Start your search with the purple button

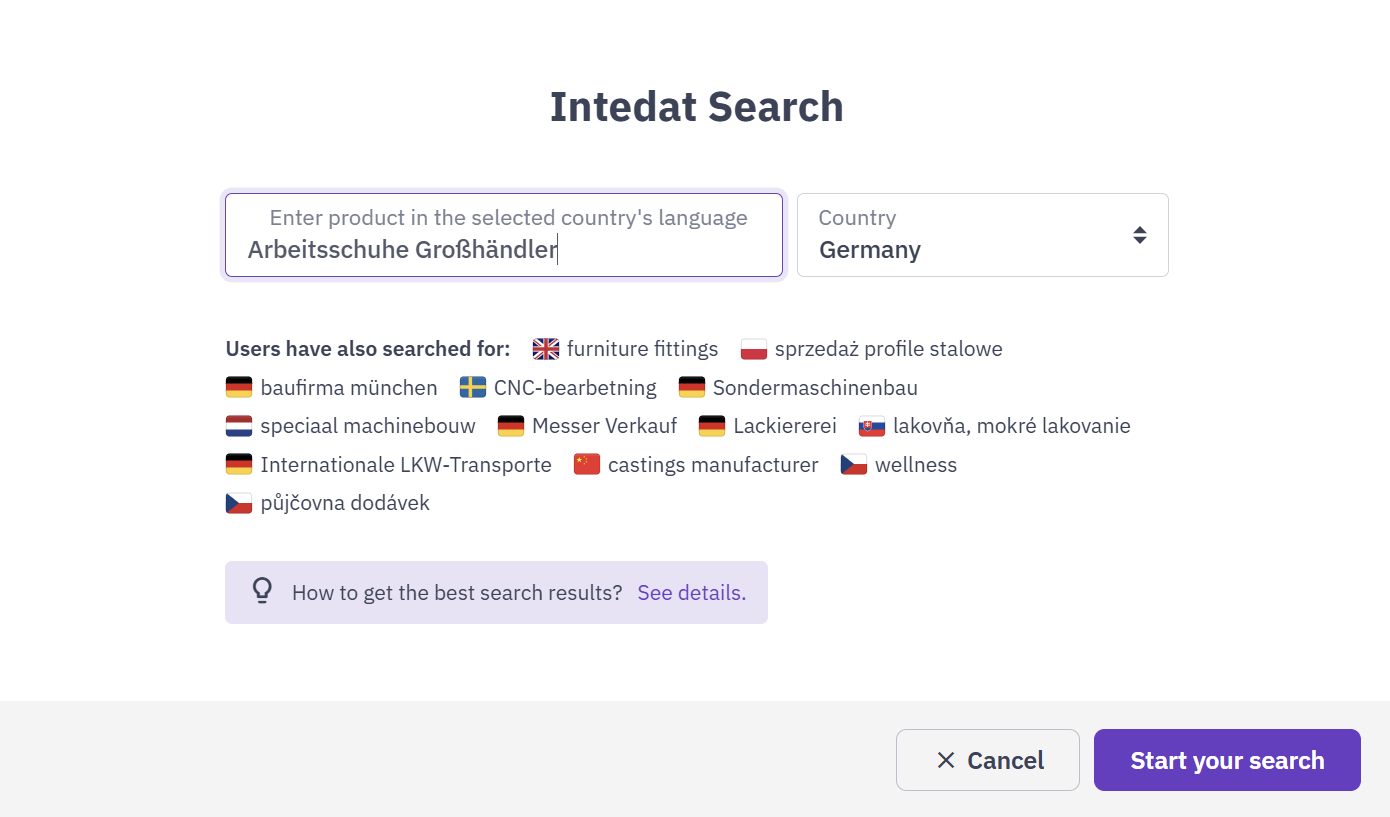[1227, 760]
